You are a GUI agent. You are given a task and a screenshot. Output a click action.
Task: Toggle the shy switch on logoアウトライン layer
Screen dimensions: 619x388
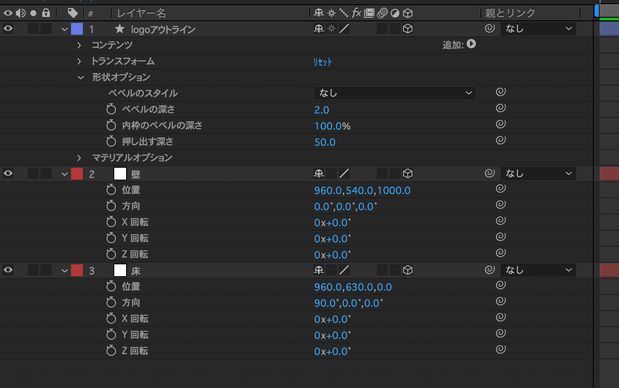coord(319,28)
